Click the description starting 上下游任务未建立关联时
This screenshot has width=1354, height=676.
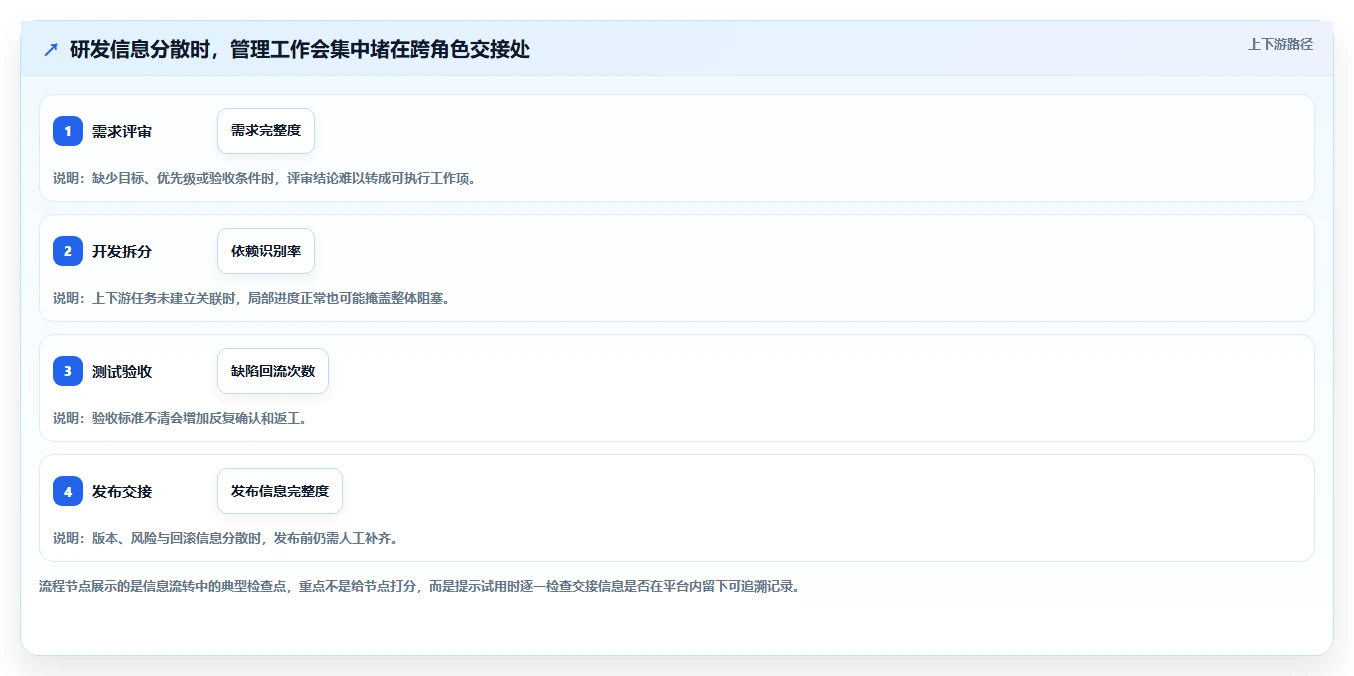(x=251, y=298)
